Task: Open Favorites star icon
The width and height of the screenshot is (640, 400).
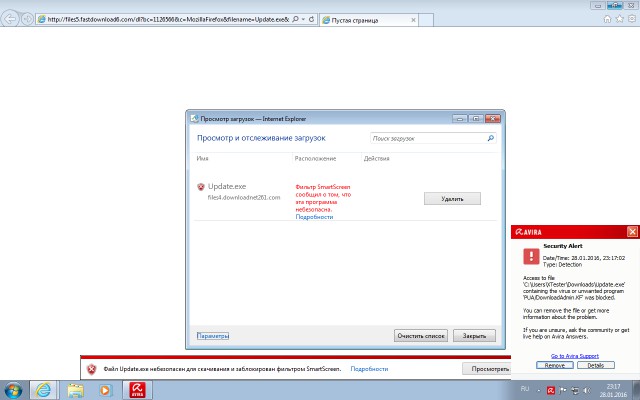Action: click(x=620, y=19)
